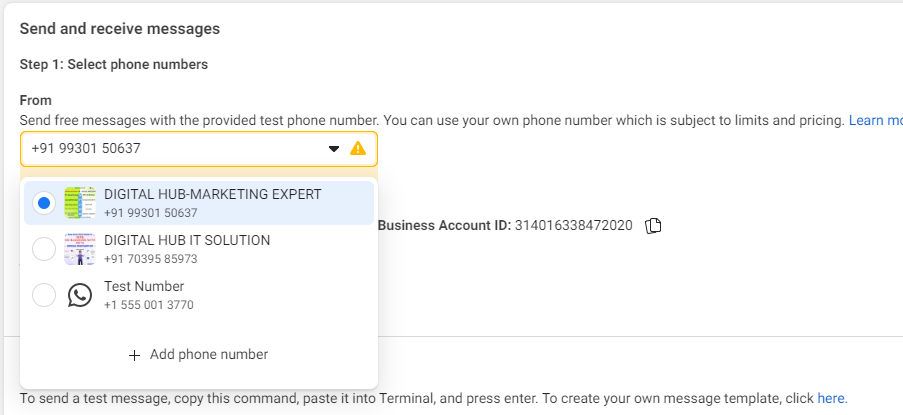Click the Step 1: Select phone numbers heading
Image resolution: width=903 pixels, height=415 pixels.
(113, 64)
